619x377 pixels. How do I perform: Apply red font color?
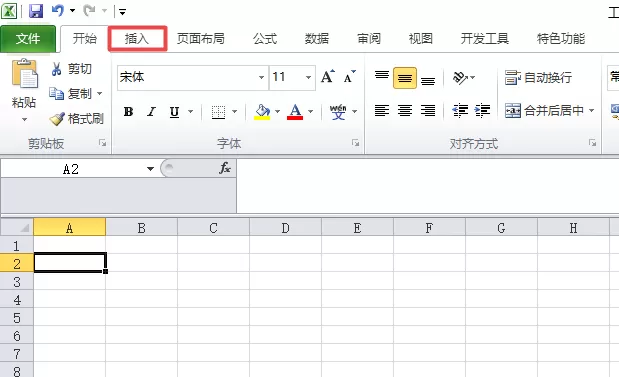coord(295,112)
